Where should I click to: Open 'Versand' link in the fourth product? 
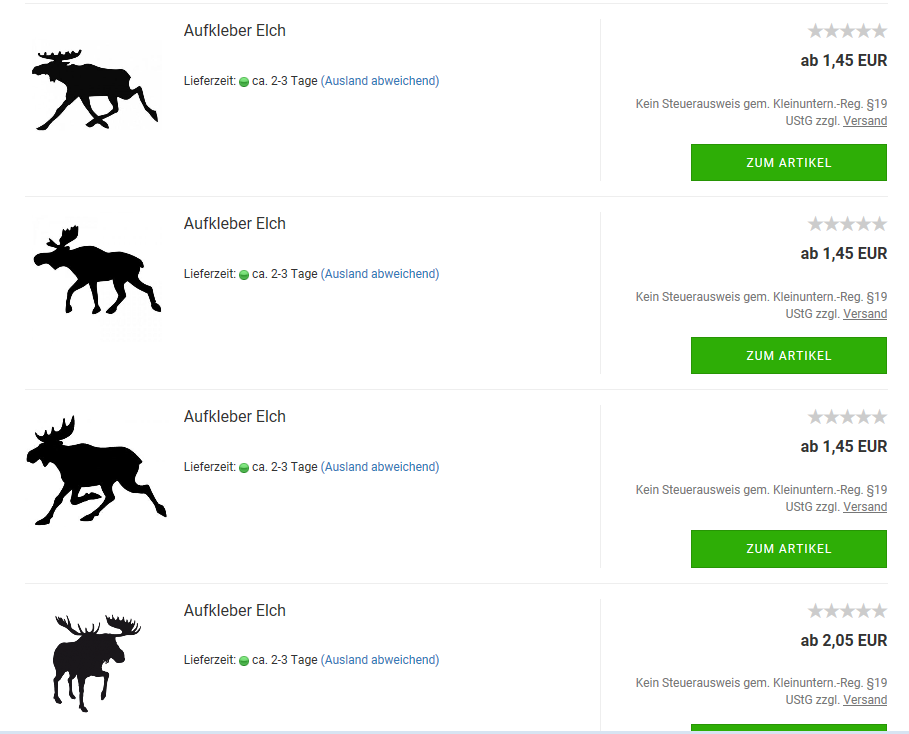865,700
